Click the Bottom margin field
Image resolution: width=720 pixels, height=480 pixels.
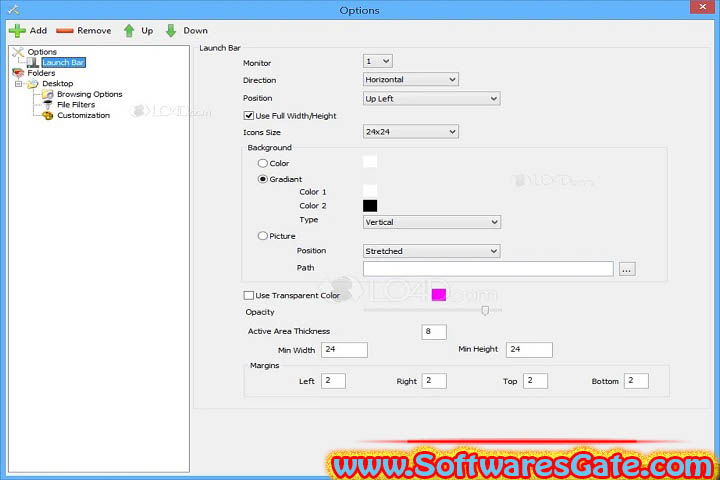(636, 381)
